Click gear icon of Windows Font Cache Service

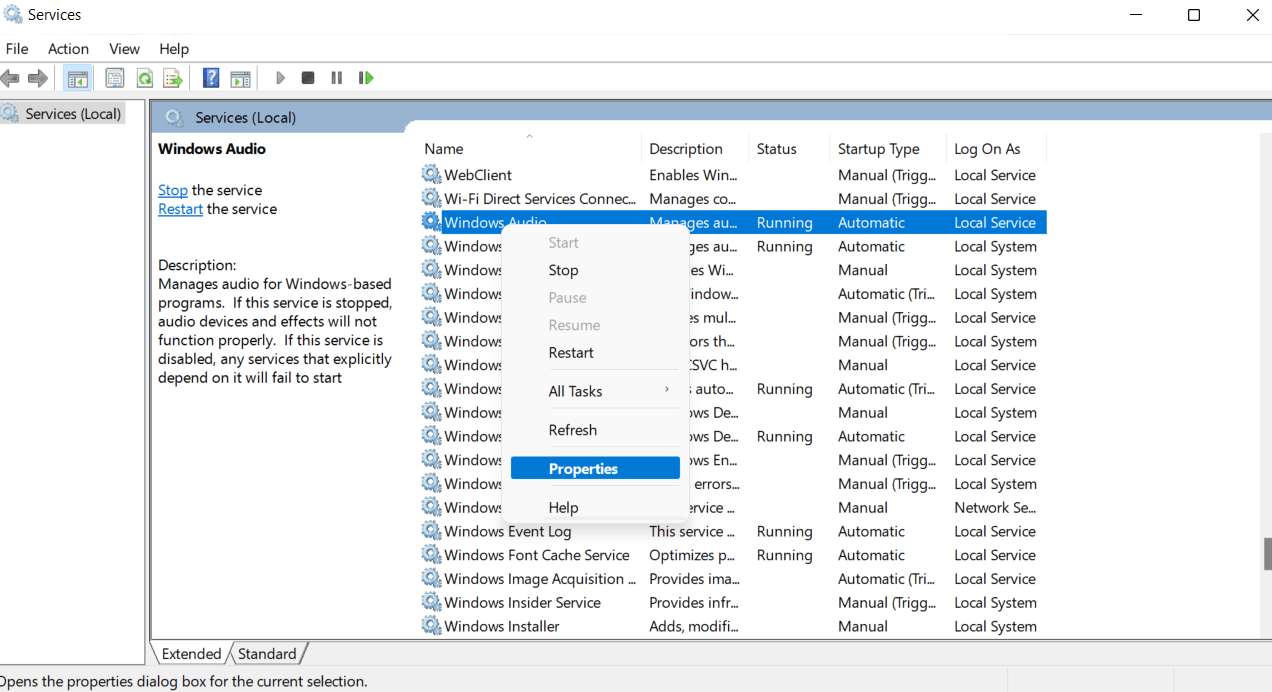point(431,555)
